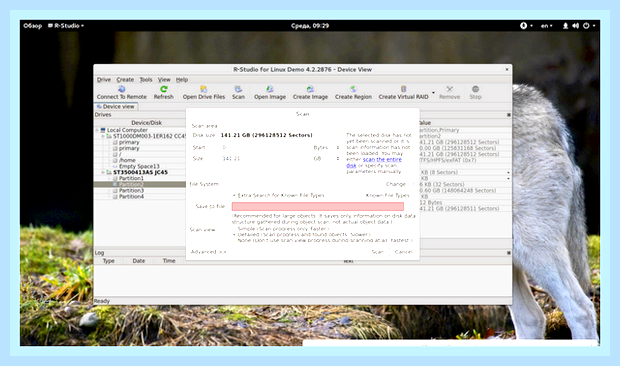Screen dimensions: 620x366
Task: Select Simple scan view radio option
Action: [x=234, y=228]
